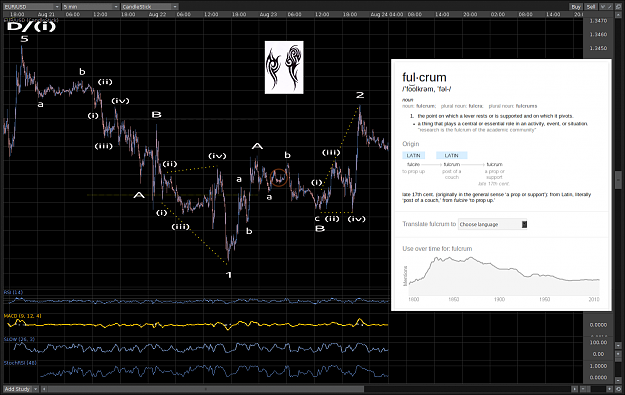625x395 pixels.
Task: Click the RSI (14) study label
Action: pos(13,293)
